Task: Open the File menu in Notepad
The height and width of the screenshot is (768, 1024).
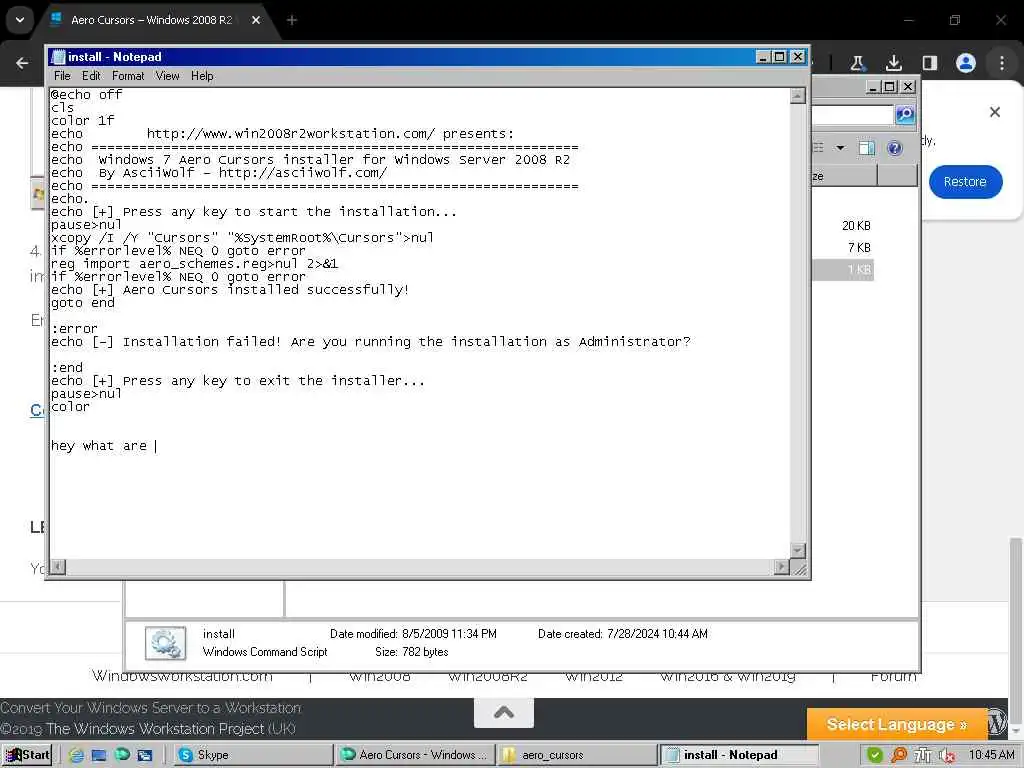Action: [x=62, y=76]
